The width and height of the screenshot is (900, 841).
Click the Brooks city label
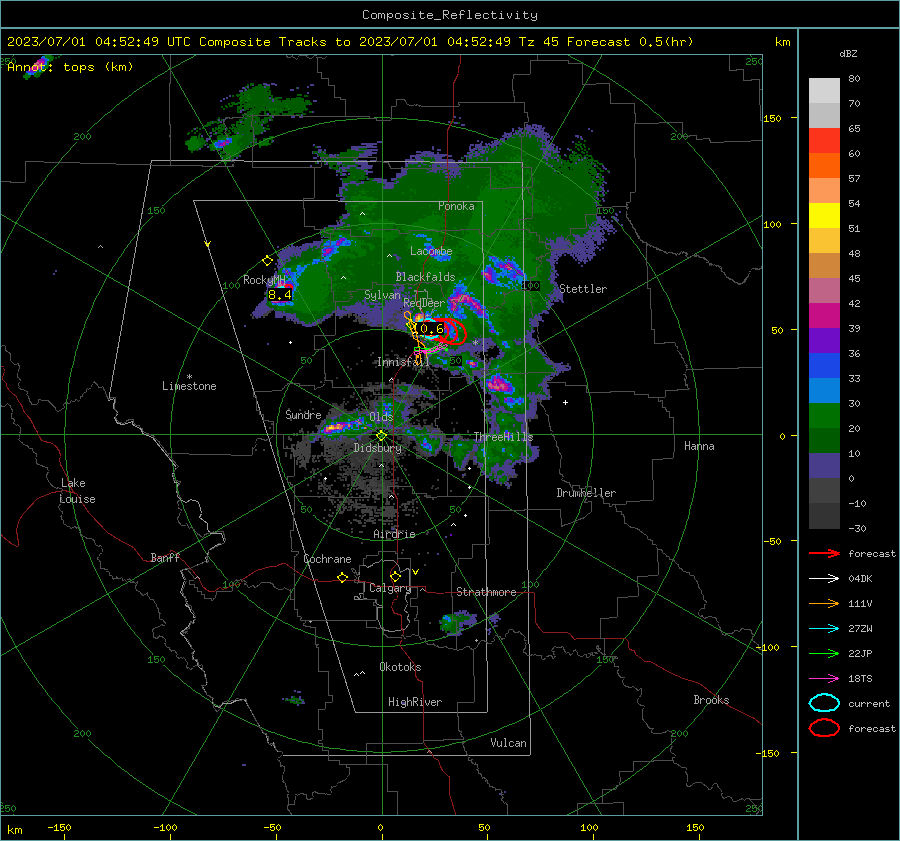(x=711, y=700)
